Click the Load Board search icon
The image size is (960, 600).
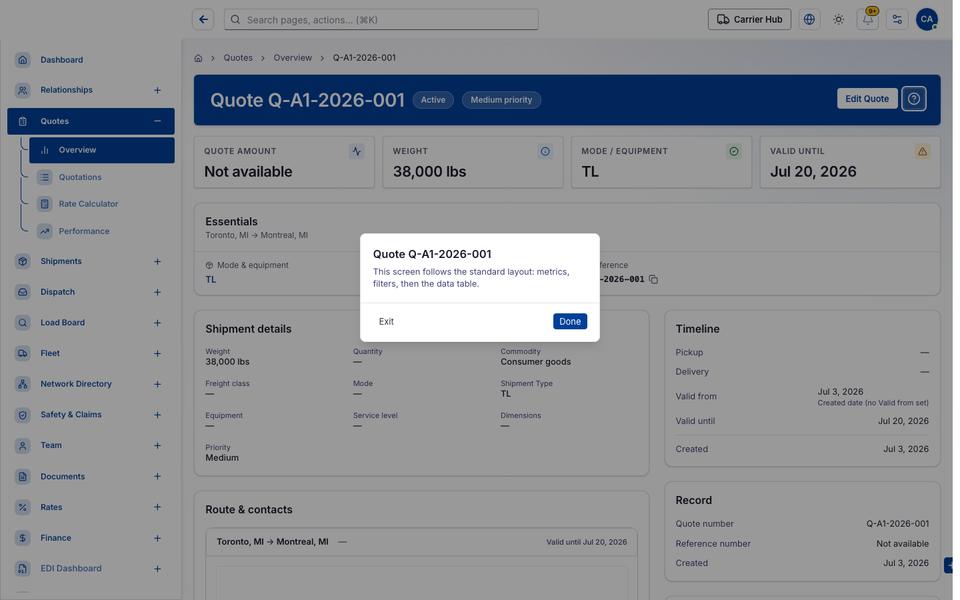tap(23, 323)
